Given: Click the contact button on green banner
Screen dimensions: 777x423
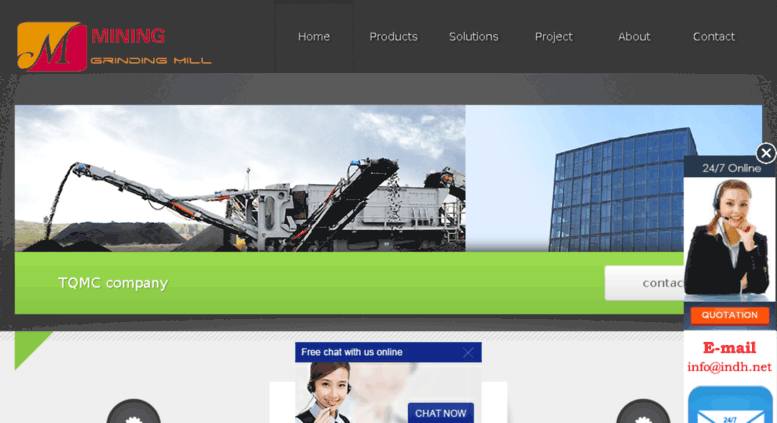Looking at the screenshot, I should [x=644, y=283].
